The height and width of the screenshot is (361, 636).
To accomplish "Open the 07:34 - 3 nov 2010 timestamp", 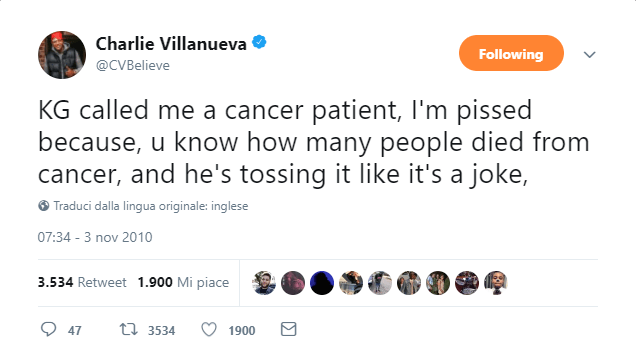I will pos(95,237).
